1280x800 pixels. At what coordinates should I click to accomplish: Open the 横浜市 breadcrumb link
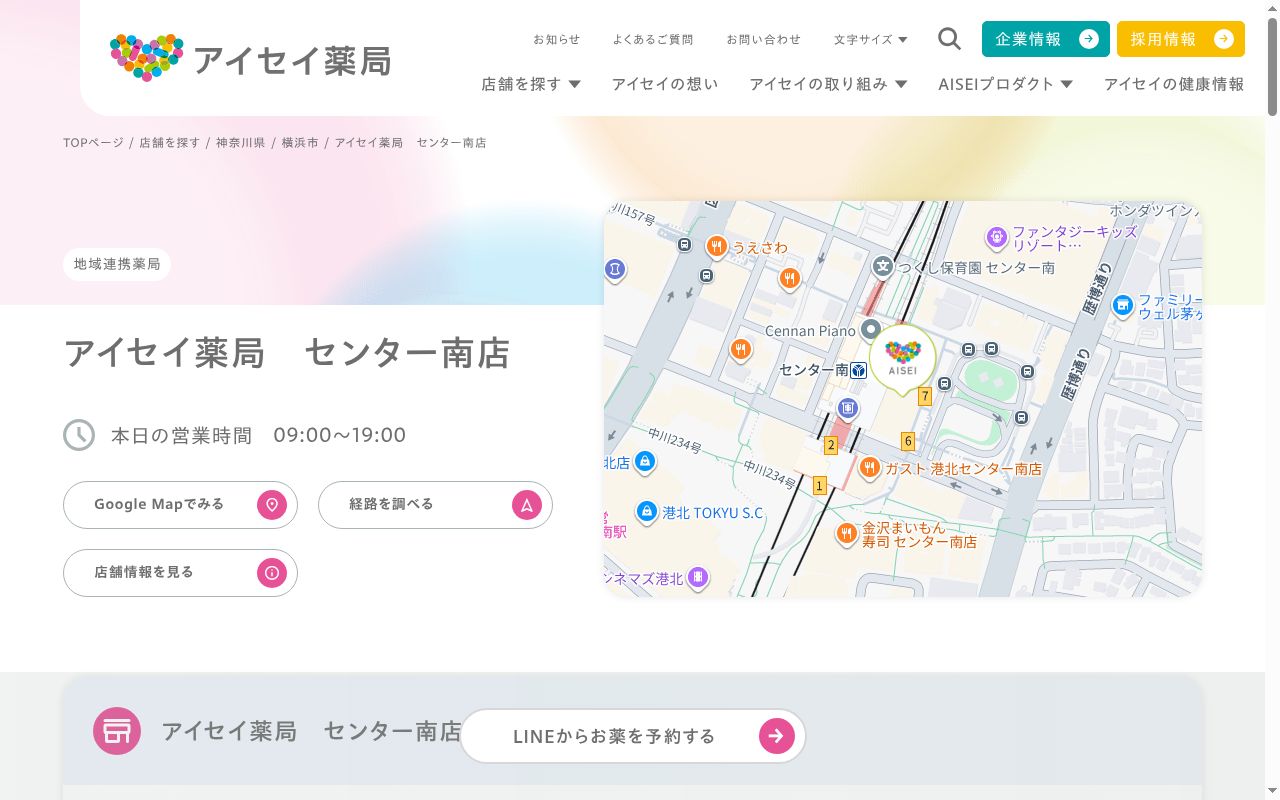click(x=300, y=143)
